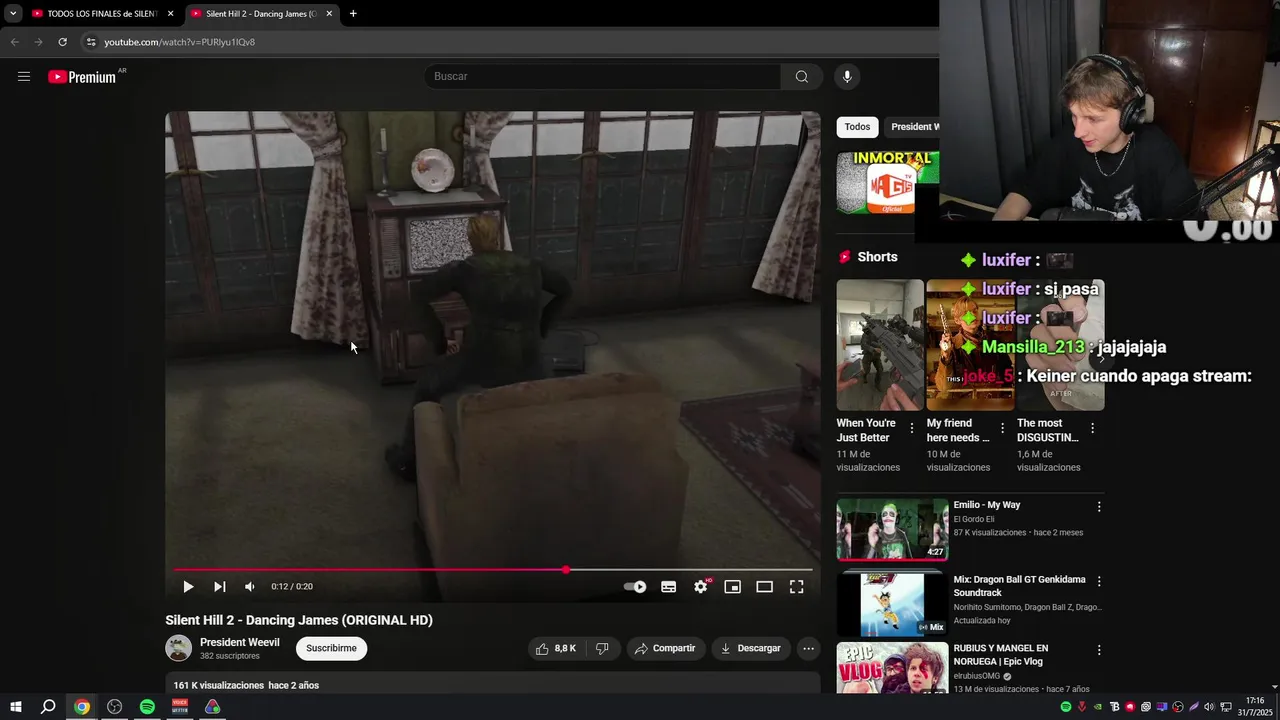Open Voicemeeter from the taskbar
The height and width of the screenshot is (720, 1280).
(180, 707)
